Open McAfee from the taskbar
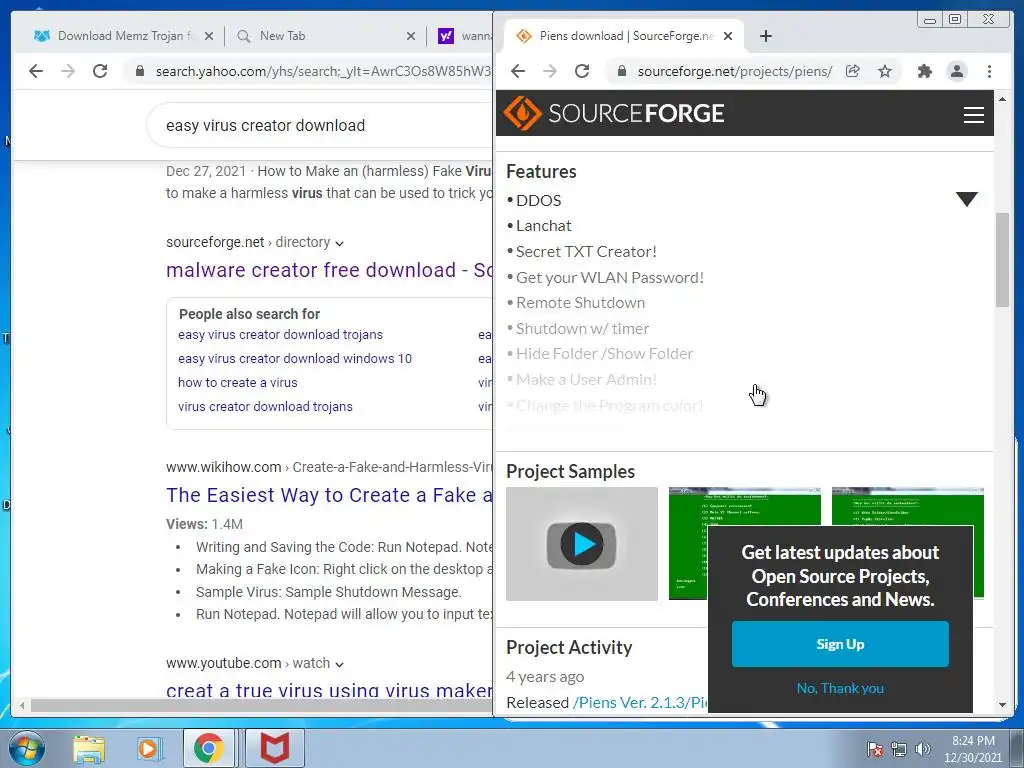Image resolution: width=1024 pixels, height=768 pixels. (275, 748)
